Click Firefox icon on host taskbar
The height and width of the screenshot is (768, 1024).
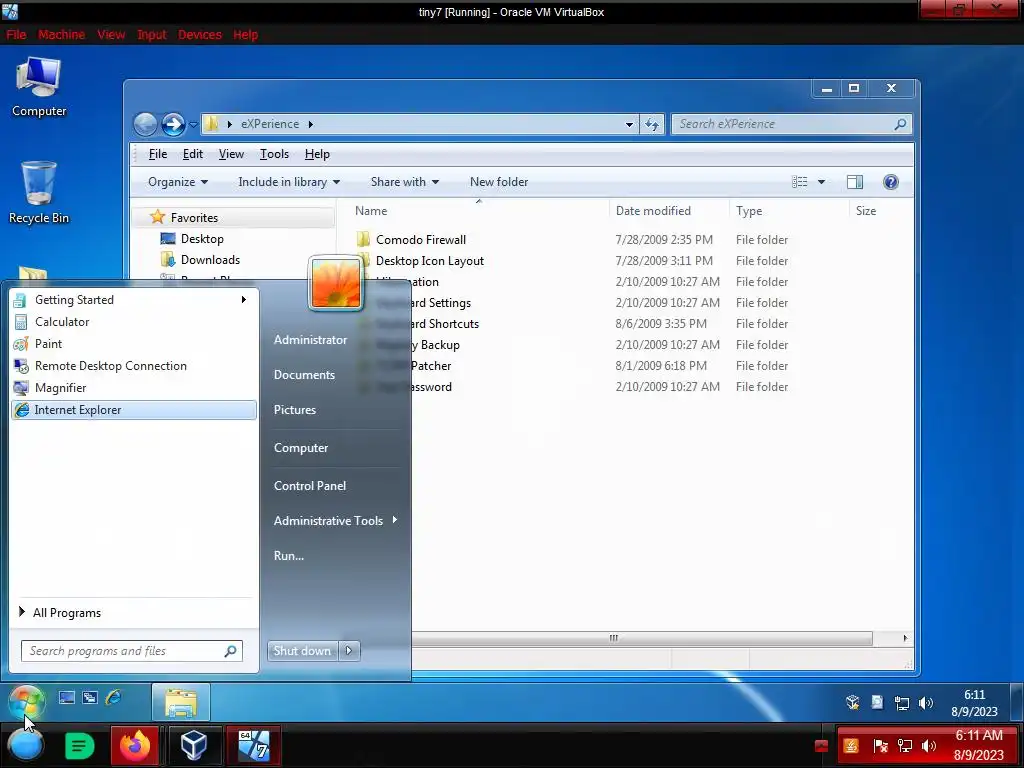[135, 745]
